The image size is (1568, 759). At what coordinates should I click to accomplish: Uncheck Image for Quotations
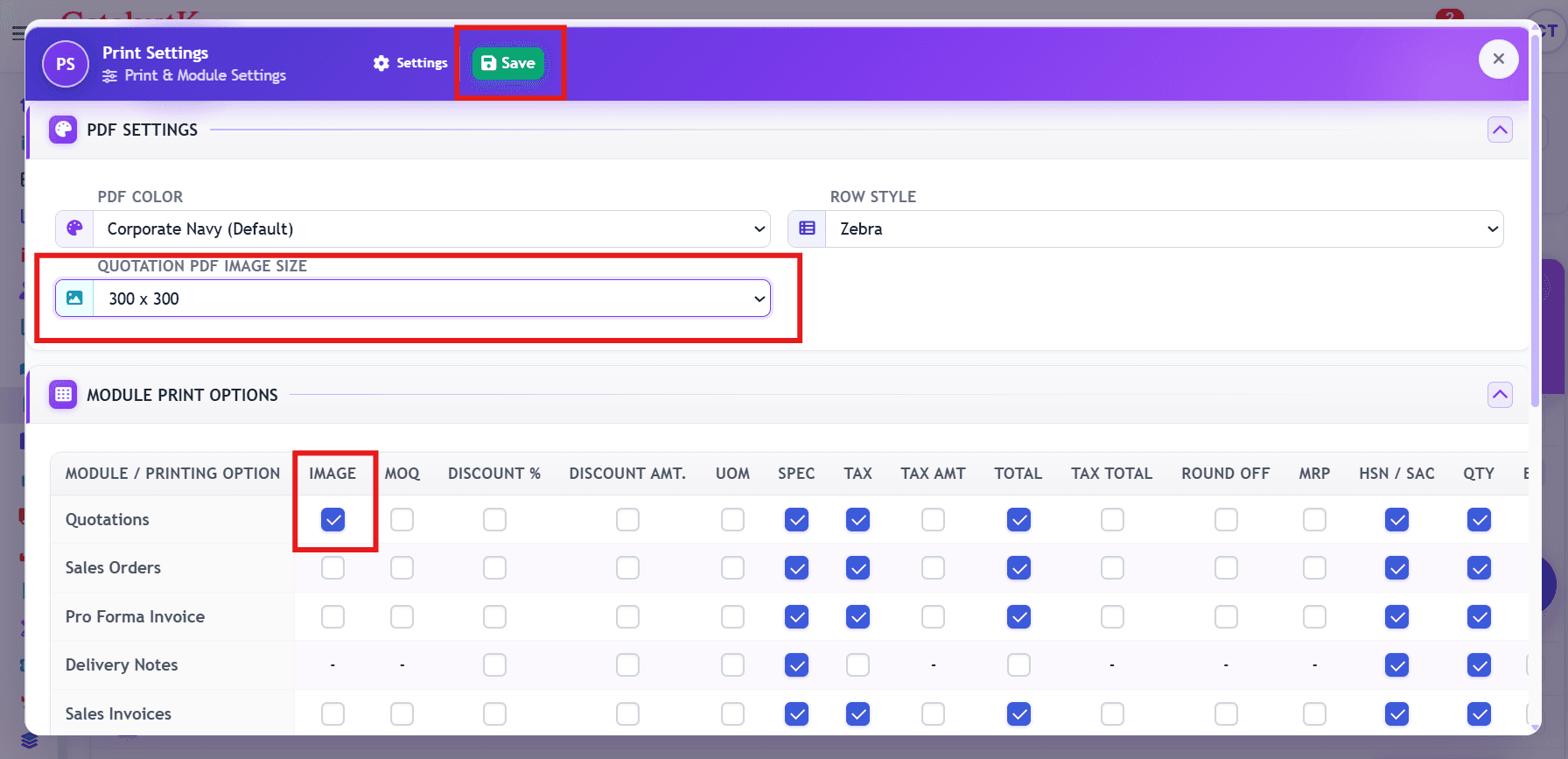coord(332,520)
